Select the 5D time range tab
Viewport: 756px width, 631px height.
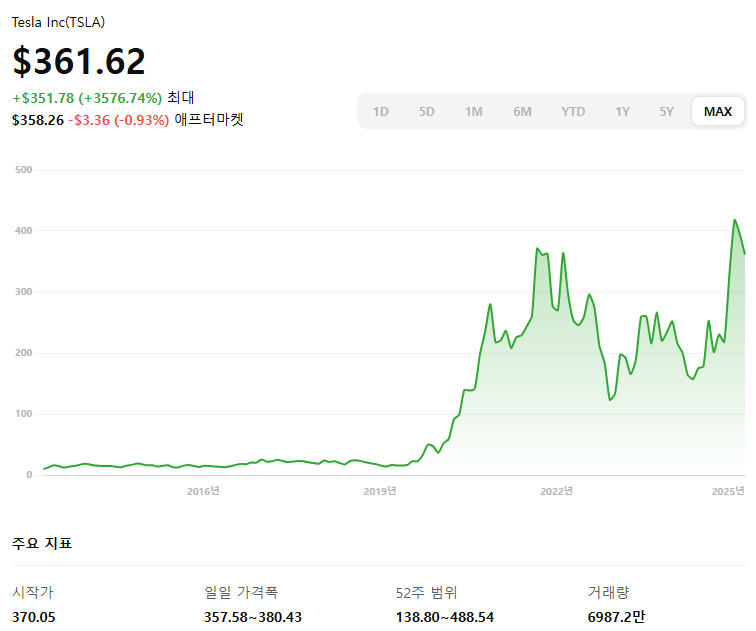click(426, 112)
